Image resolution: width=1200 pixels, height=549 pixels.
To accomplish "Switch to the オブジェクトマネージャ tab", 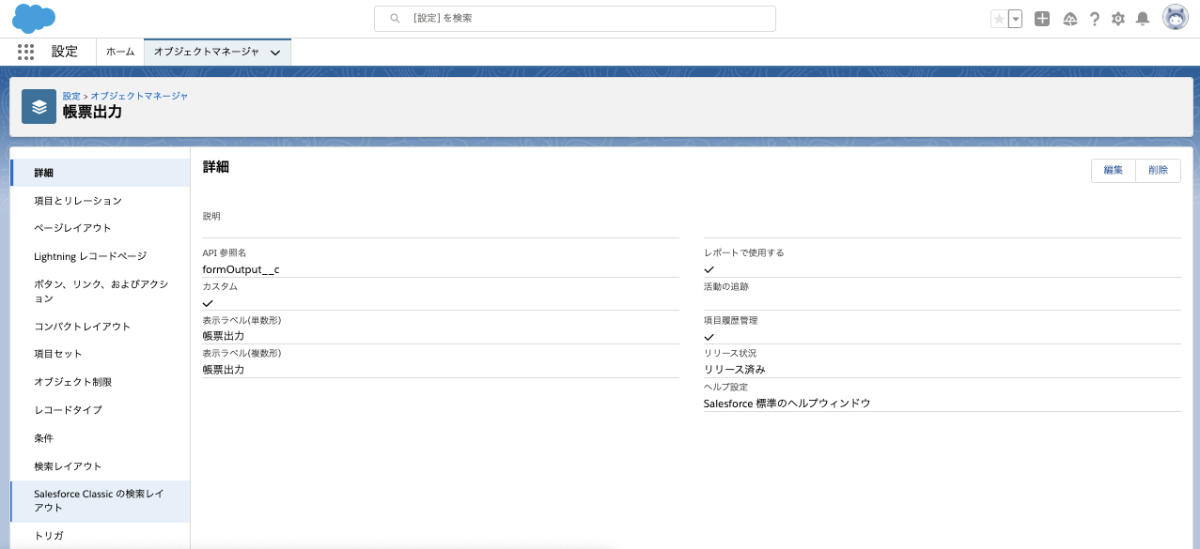I will click(x=206, y=52).
